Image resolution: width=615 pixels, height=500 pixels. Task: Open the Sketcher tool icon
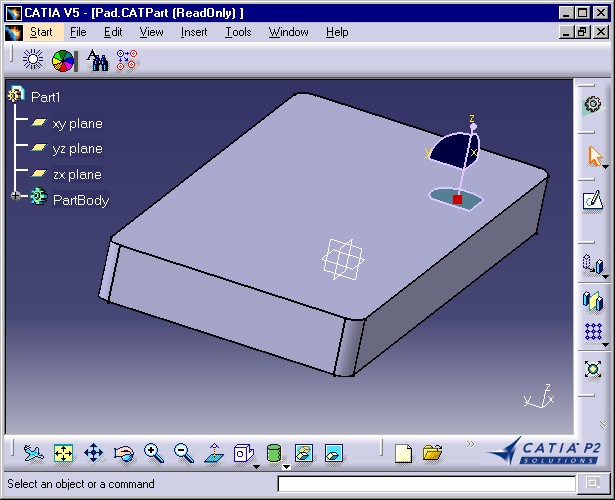[592, 201]
